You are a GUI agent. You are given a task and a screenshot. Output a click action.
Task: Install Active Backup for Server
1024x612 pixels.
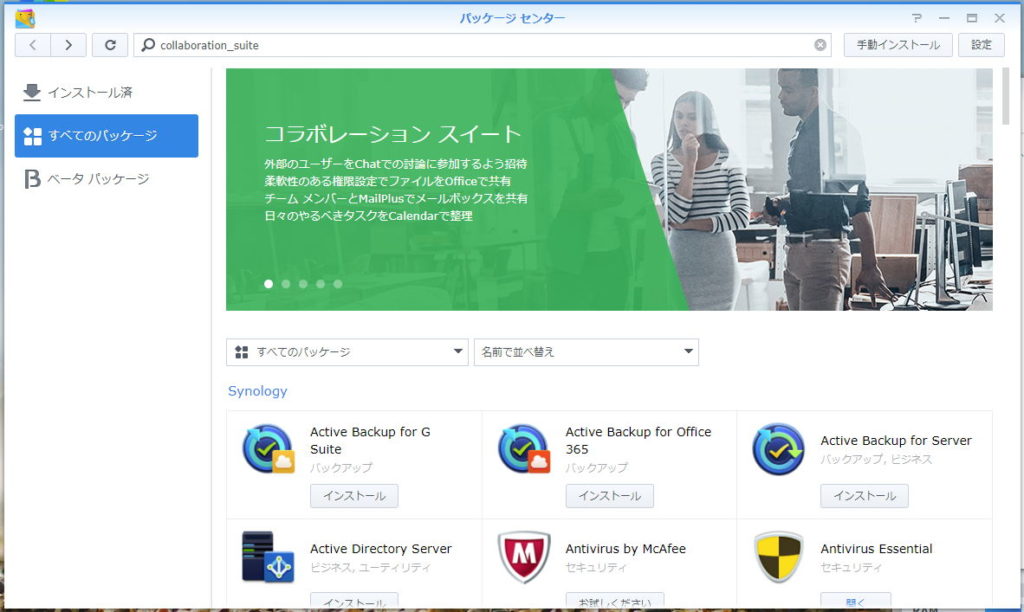click(x=864, y=496)
